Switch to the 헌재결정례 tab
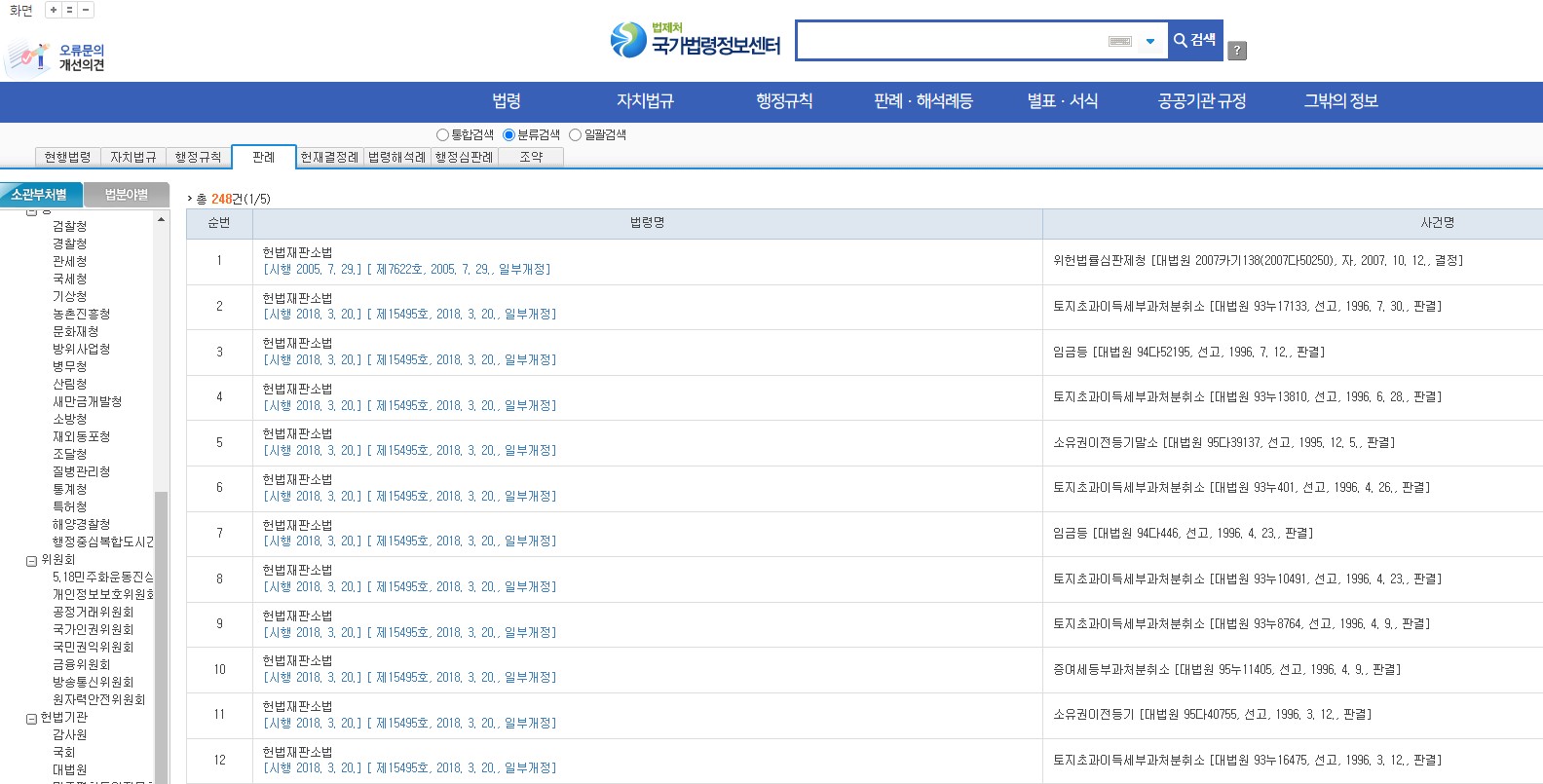Image resolution: width=1543 pixels, height=784 pixels. tap(329, 157)
